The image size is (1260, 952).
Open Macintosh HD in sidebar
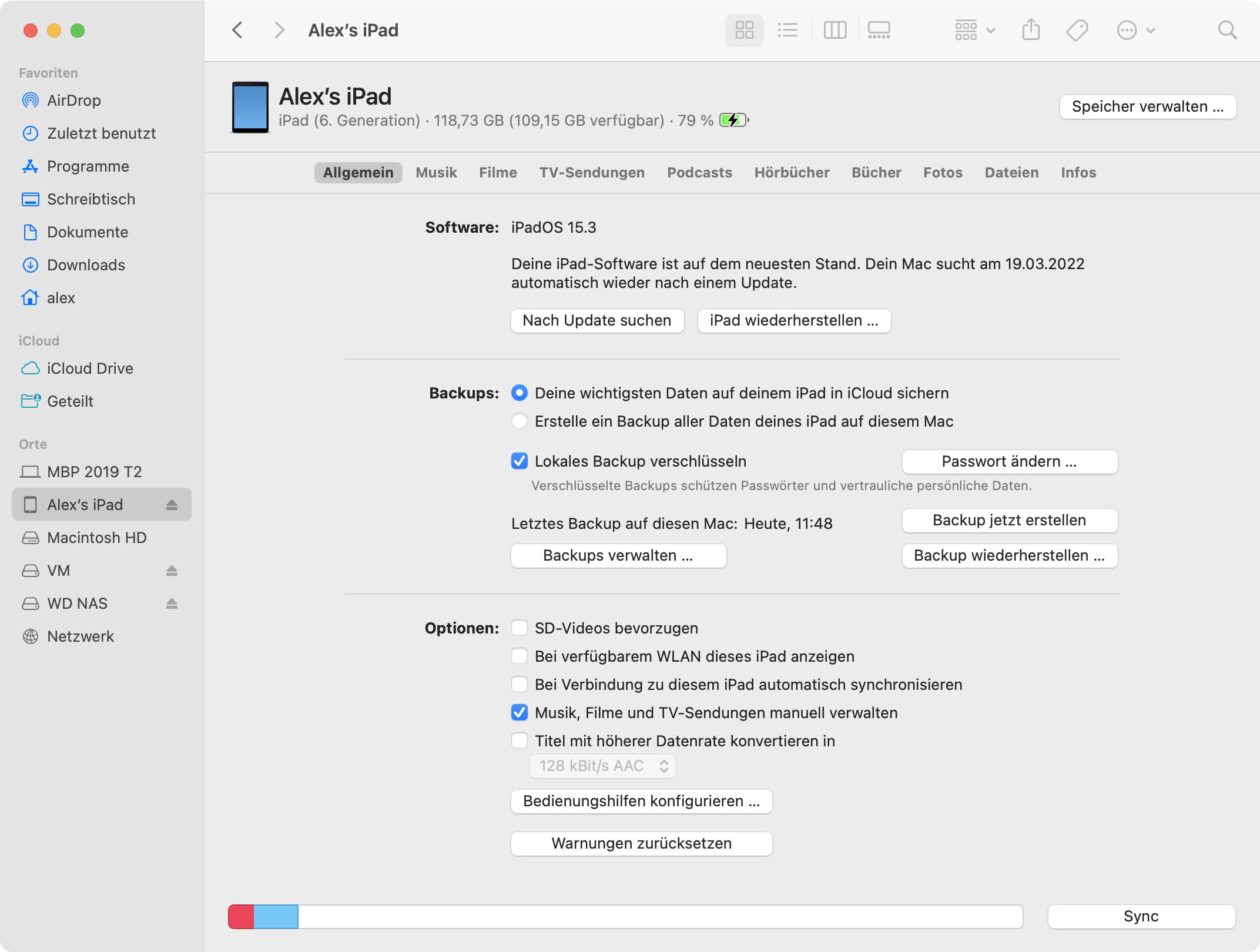(x=102, y=538)
